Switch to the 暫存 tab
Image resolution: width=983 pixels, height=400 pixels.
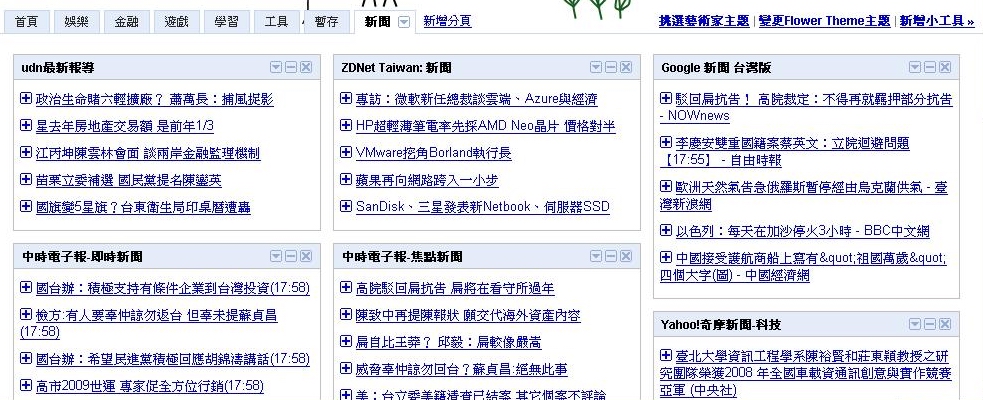(327, 22)
